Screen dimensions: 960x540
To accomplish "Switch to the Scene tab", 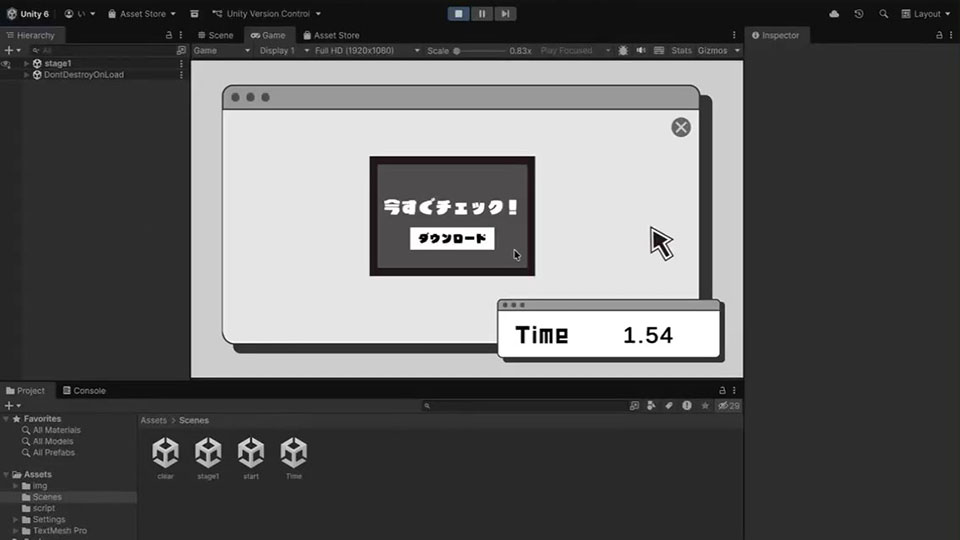I will coord(215,35).
